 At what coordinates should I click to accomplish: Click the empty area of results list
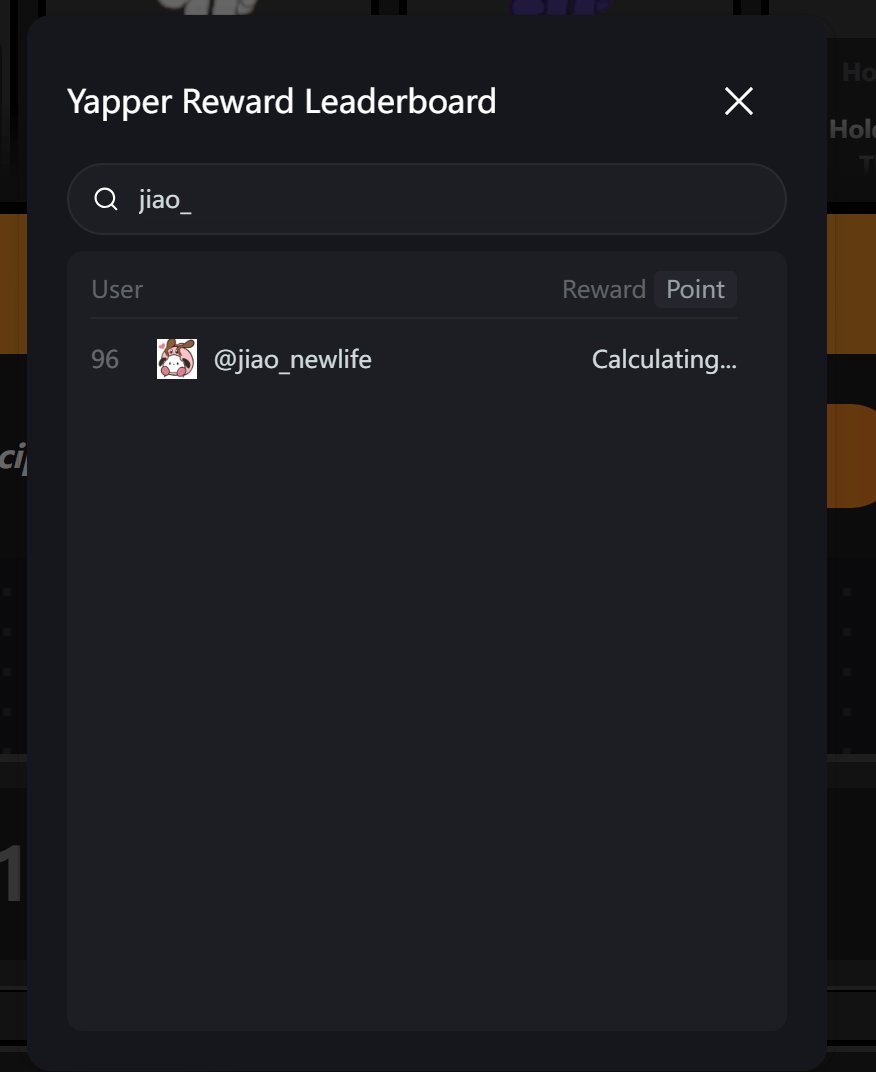427,700
